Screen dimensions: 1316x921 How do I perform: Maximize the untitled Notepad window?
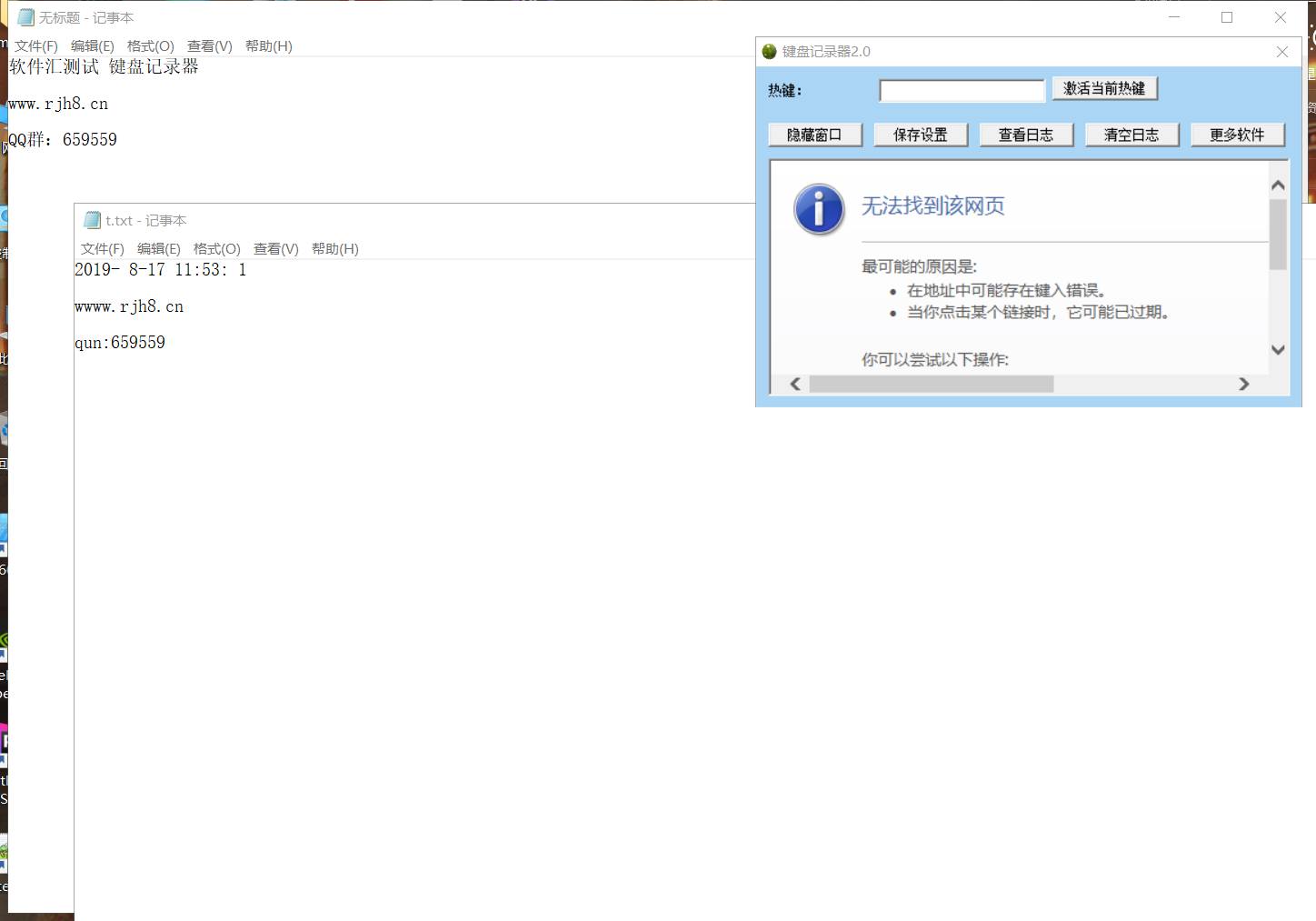click(1227, 17)
